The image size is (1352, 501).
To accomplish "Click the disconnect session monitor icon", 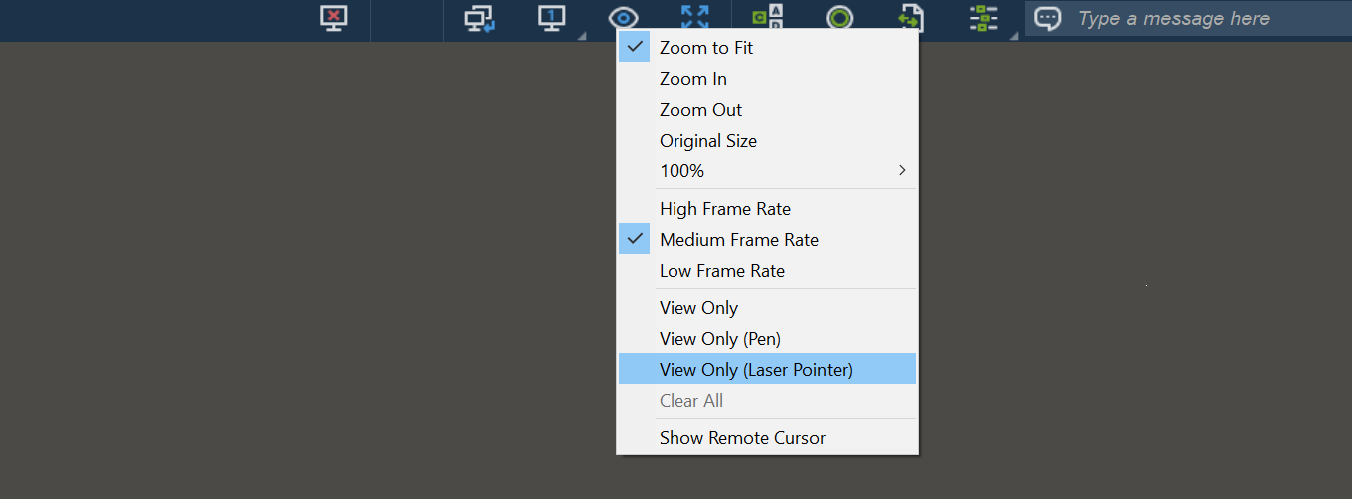I will pyautogui.click(x=334, y=19).
